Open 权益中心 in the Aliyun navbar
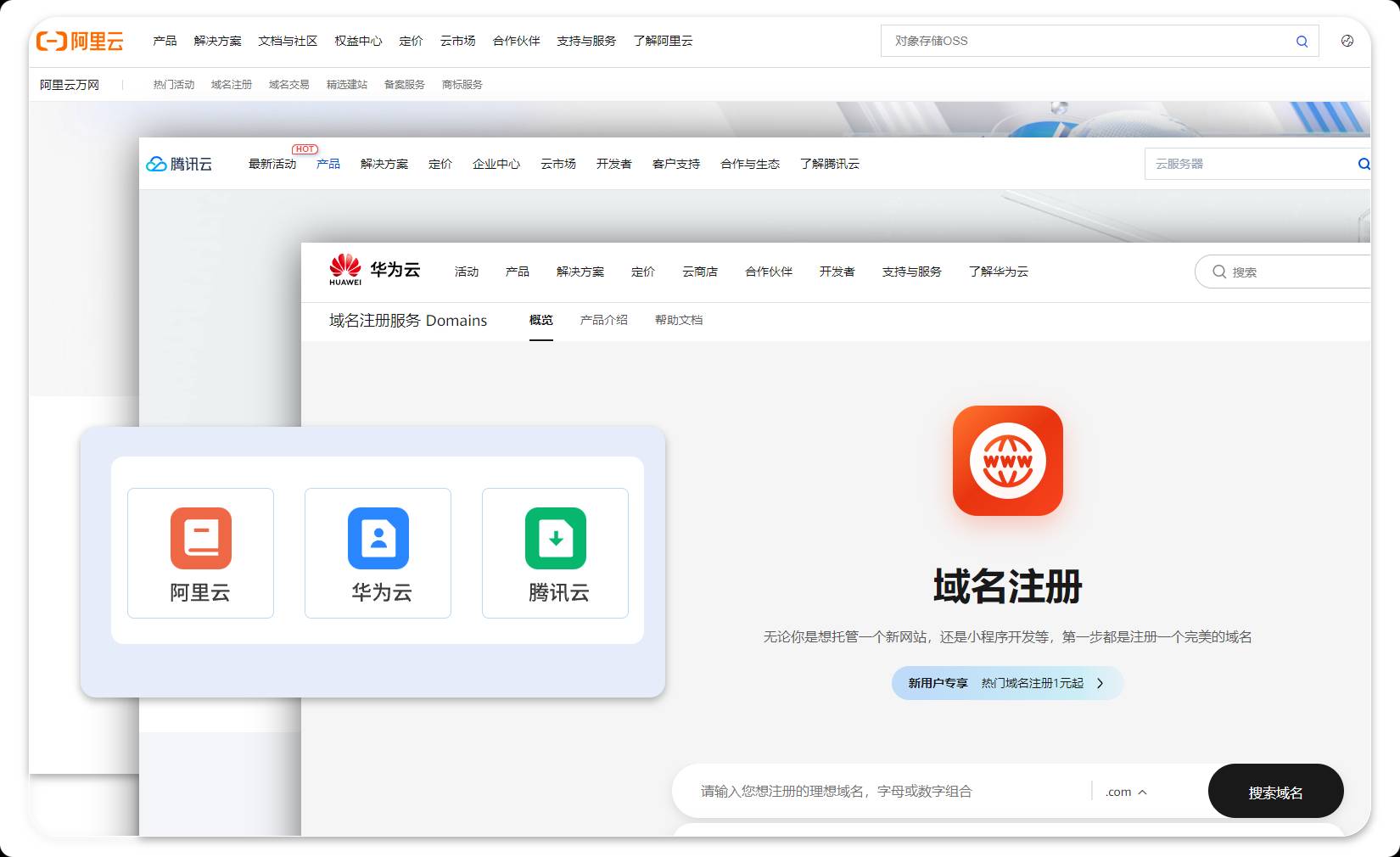The height and width of the screenshot is (857, 1400). point(358,41)
